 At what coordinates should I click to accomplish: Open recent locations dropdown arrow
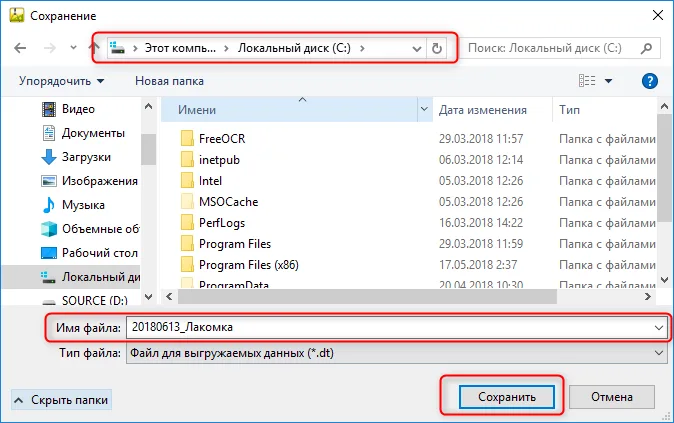point(74,48)
